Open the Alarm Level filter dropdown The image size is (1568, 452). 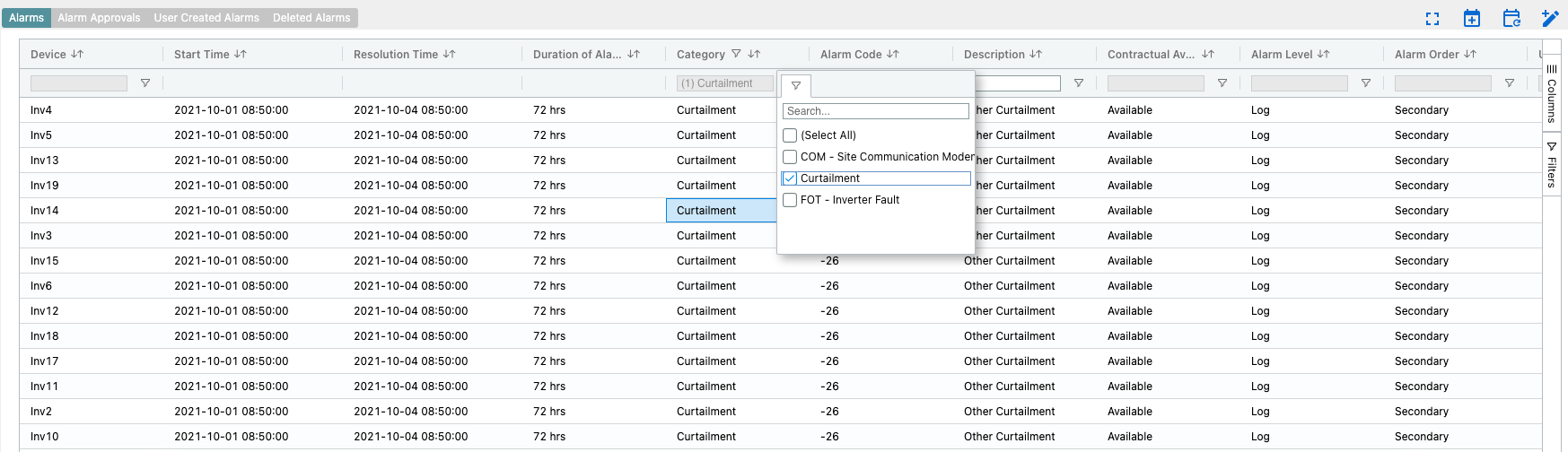pos(1365,83)
